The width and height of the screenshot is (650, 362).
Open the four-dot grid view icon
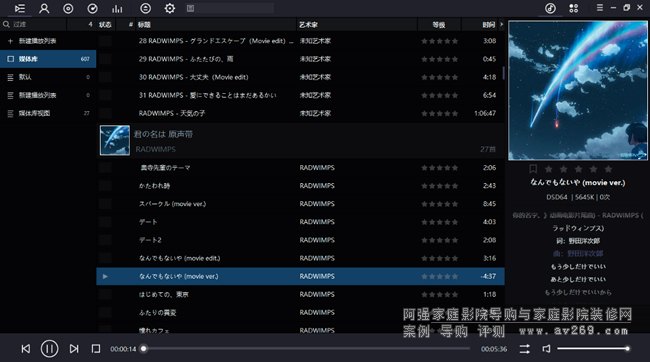[x=574, y=8]
